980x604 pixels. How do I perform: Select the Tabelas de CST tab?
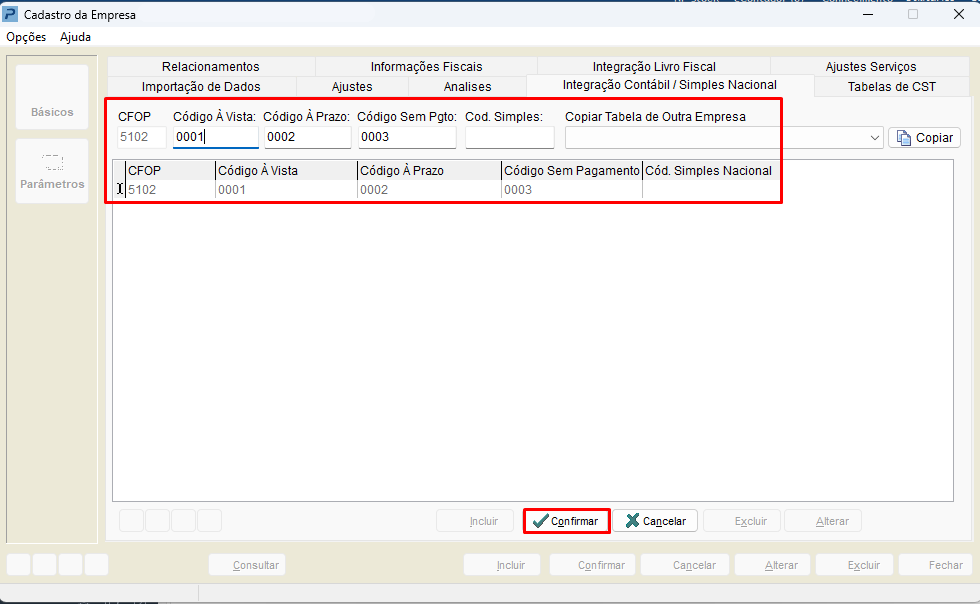click(891, 87)
